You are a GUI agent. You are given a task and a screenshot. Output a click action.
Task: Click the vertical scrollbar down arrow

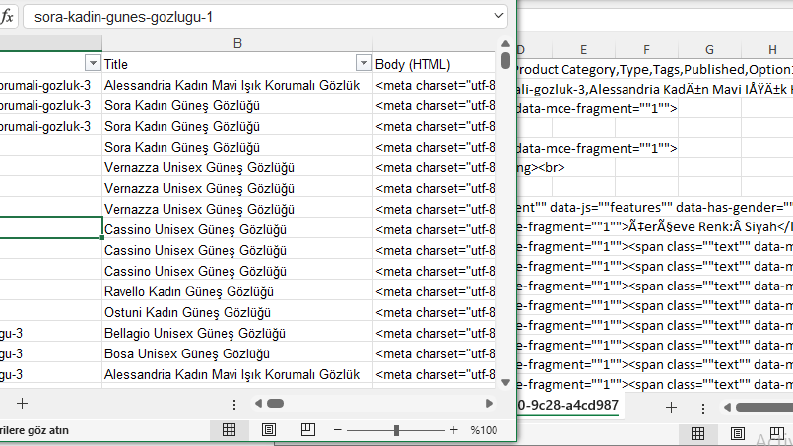tap(505, 383)
